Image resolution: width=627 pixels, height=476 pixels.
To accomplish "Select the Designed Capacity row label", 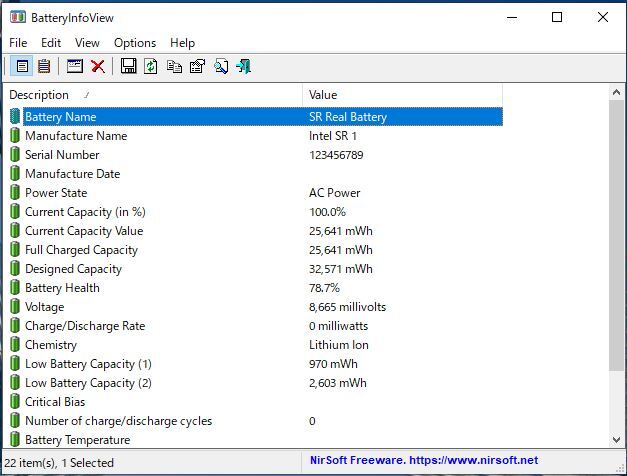I will (x=73, y=268).
